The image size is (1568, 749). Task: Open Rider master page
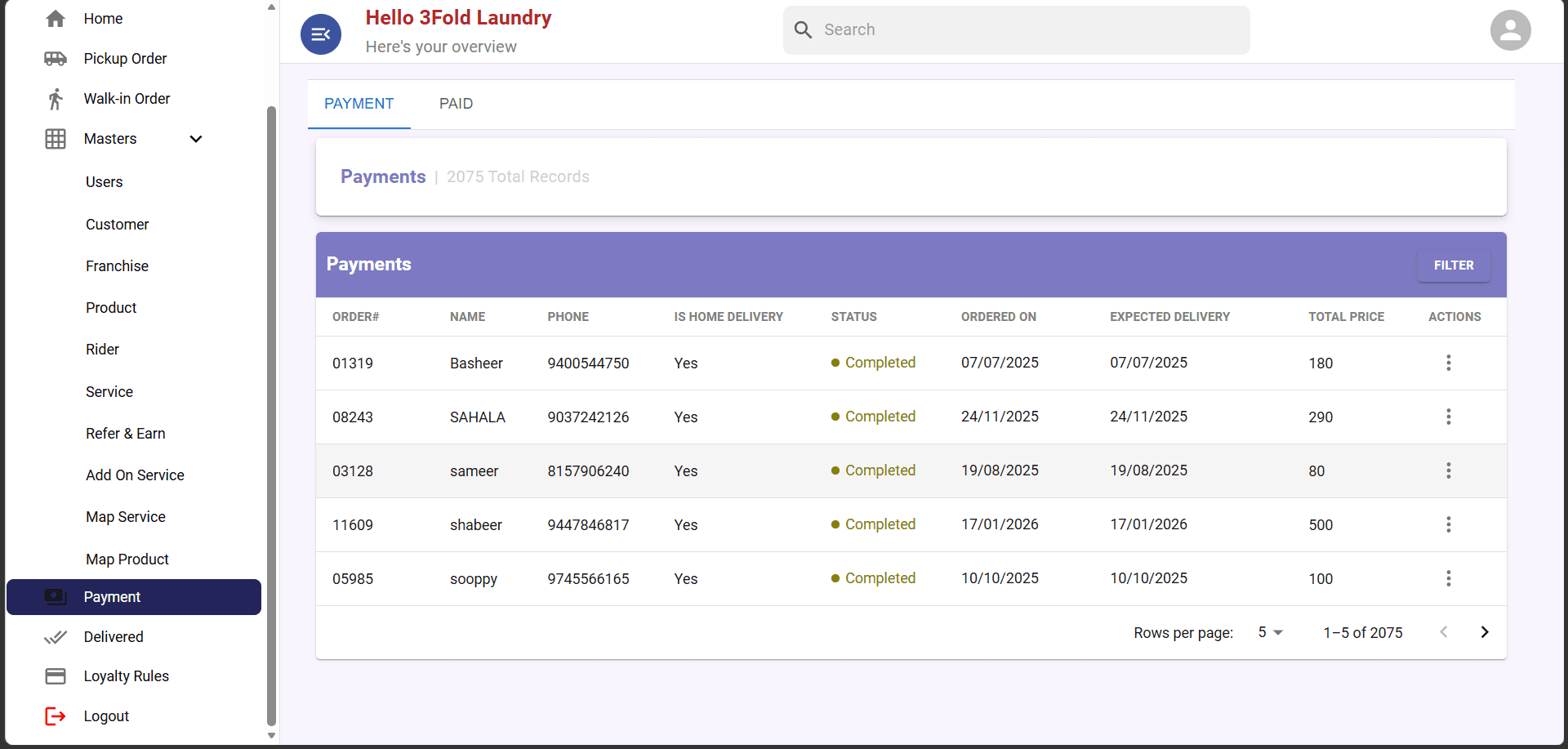[x=103, y=350]
